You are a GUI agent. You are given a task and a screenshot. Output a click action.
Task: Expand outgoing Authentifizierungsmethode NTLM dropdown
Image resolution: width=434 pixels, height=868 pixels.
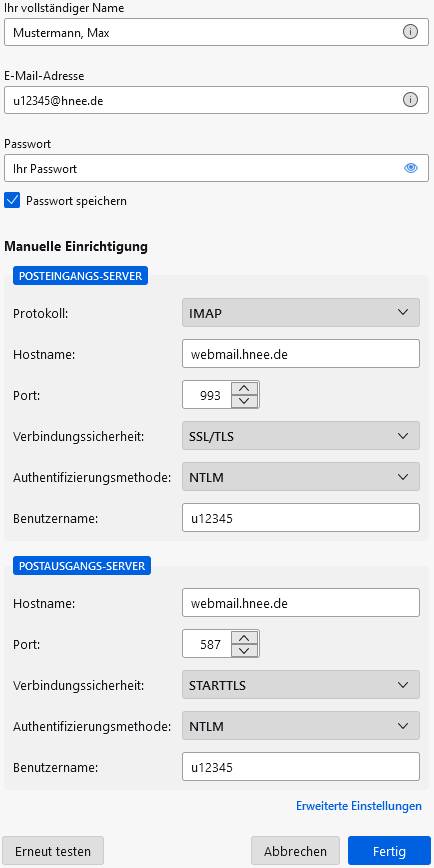(x=301, y=726)
